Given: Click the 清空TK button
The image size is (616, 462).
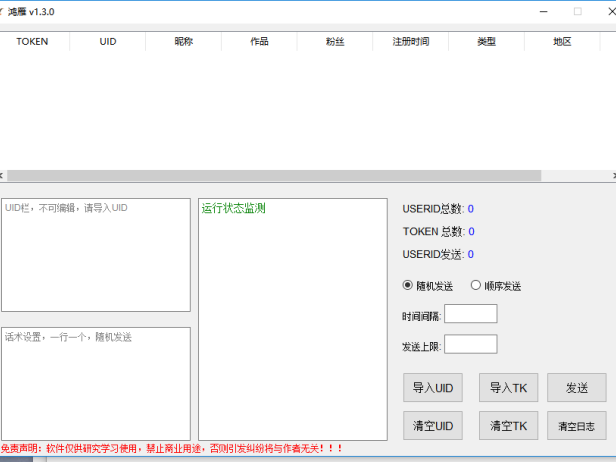Looking at the screenshot, I should 508,425.
